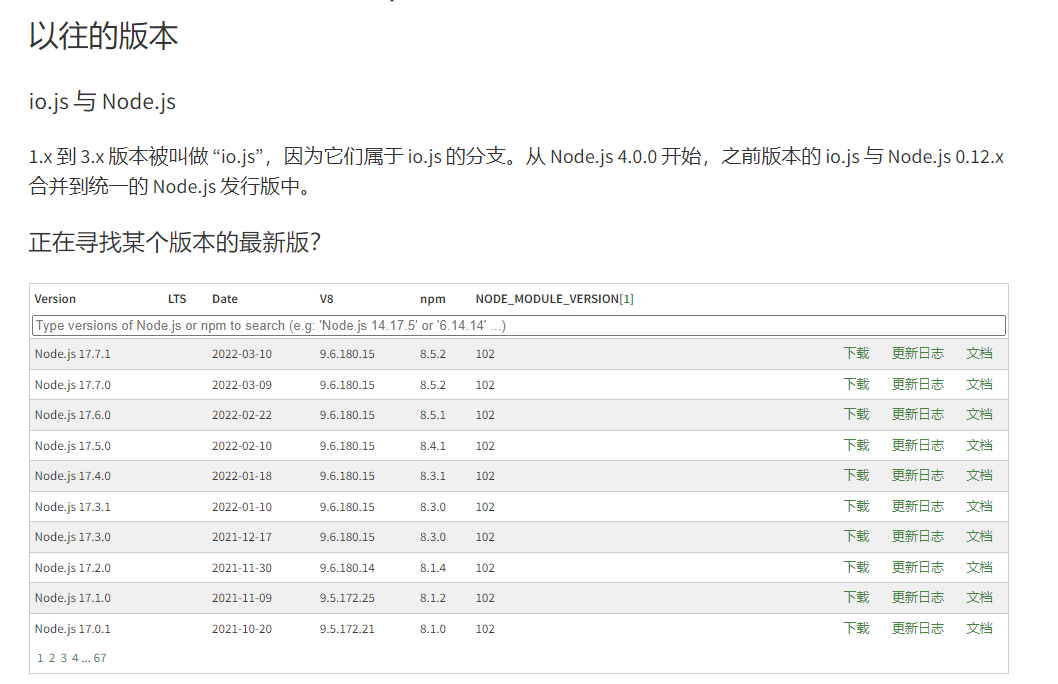Click the Date column header

[225, 299]
